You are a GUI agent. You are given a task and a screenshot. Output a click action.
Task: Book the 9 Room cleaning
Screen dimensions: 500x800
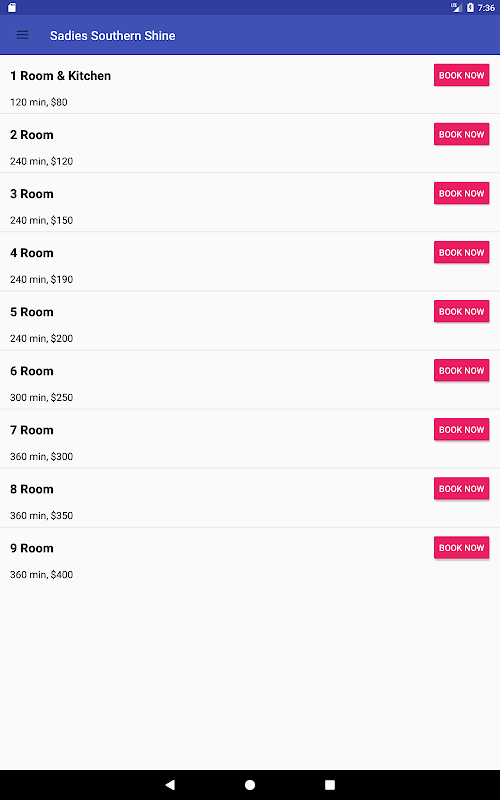tap(461, 547)
